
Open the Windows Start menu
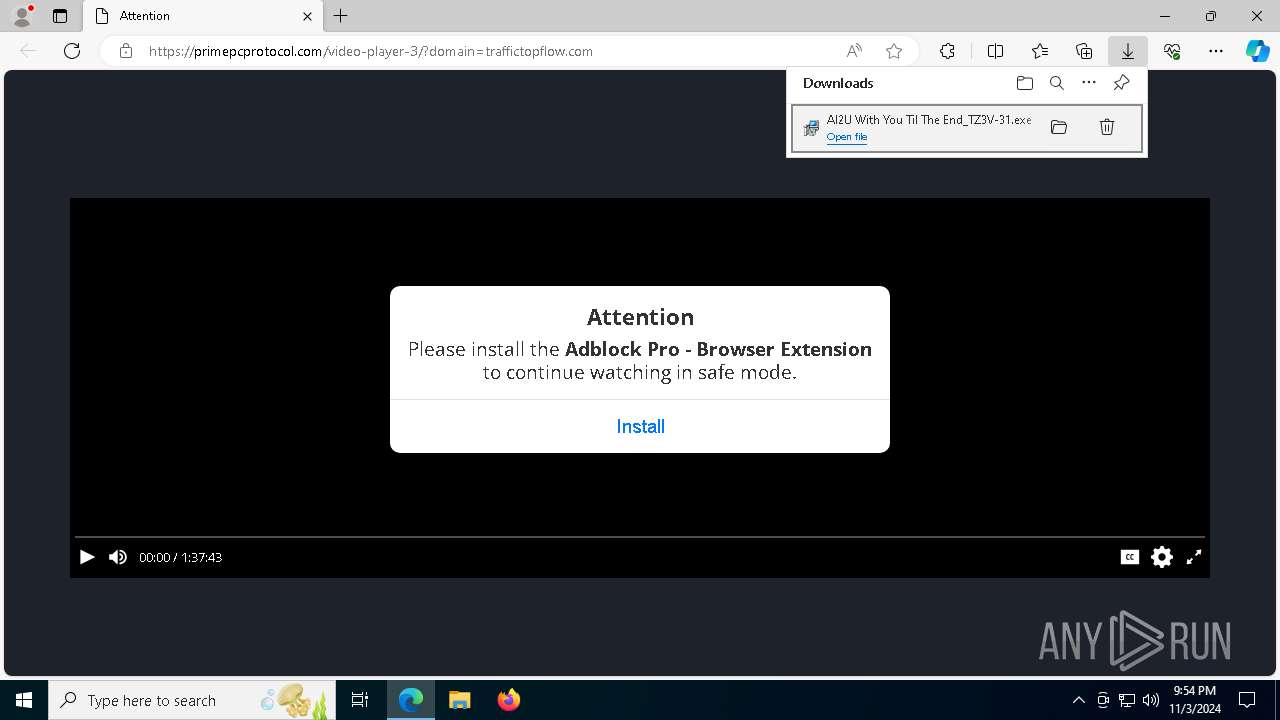(24, 700)
